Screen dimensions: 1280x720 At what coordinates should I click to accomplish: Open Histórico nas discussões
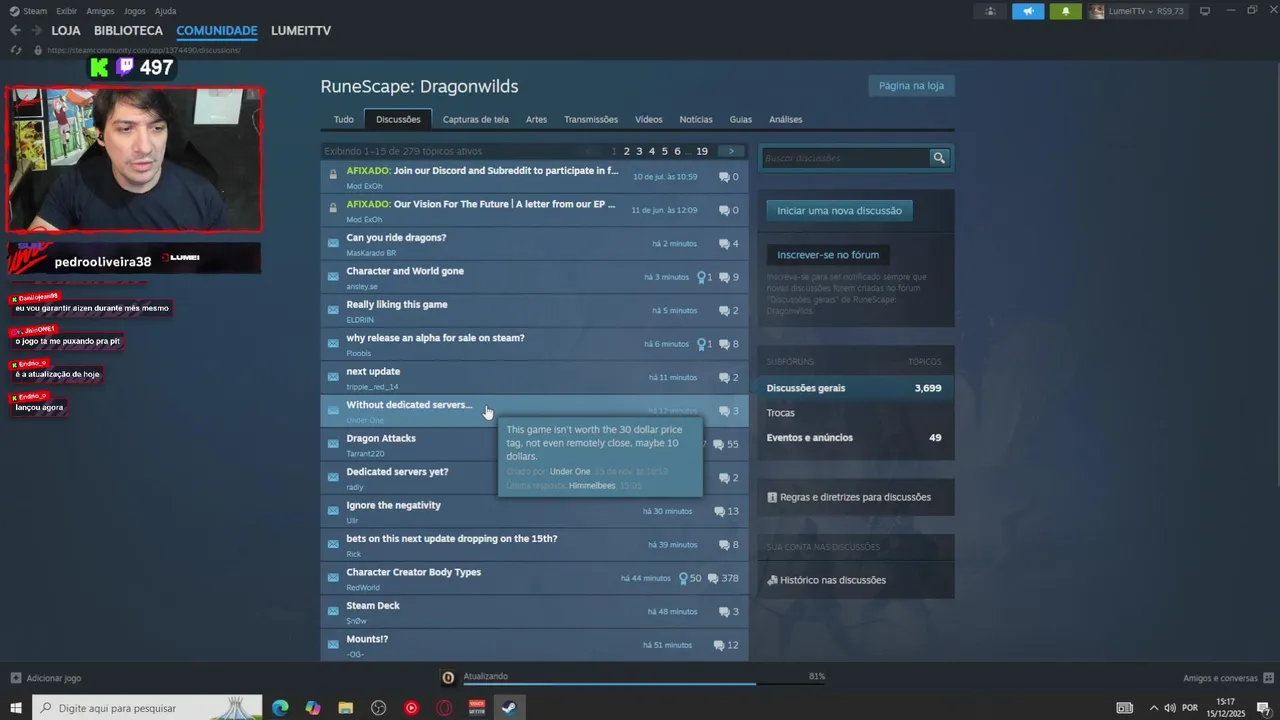tap(833, 580)
